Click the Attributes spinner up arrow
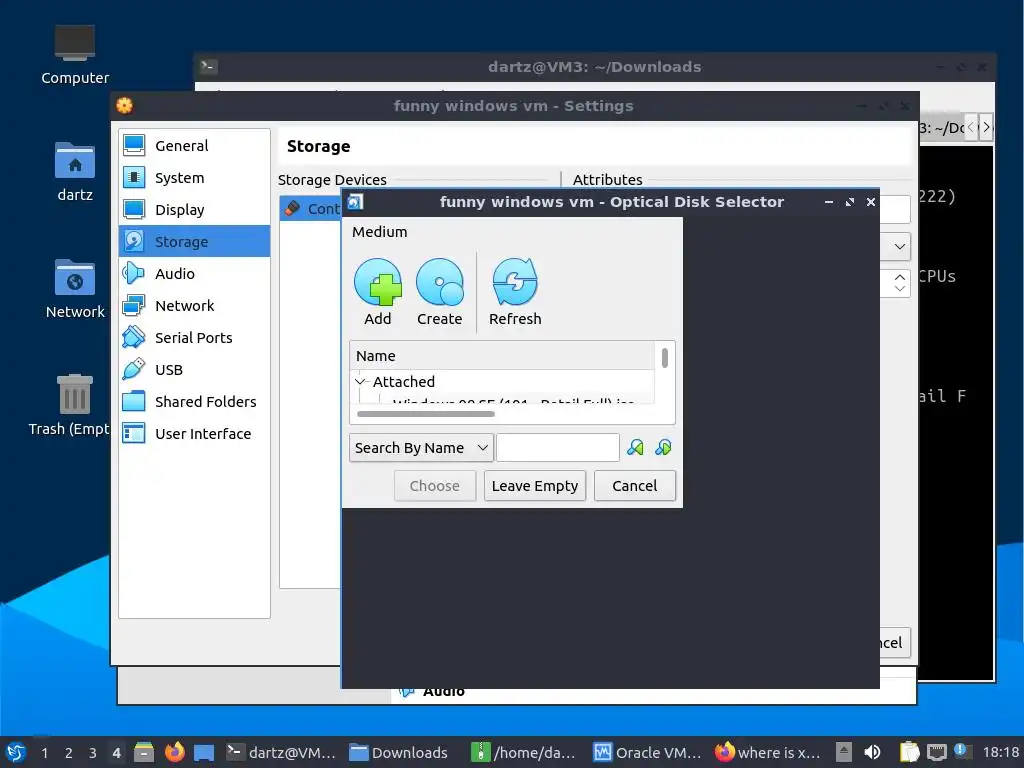 click(x=900, y=277)
